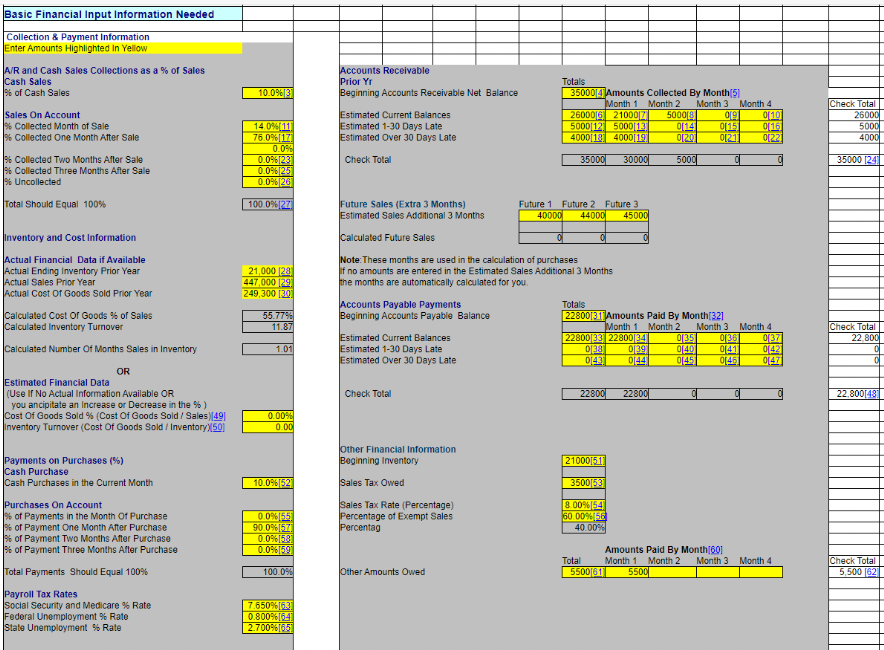Open footnote [62] beside the 5,500 check total
The height and width of the screenshot is (650, 884).
872,572
